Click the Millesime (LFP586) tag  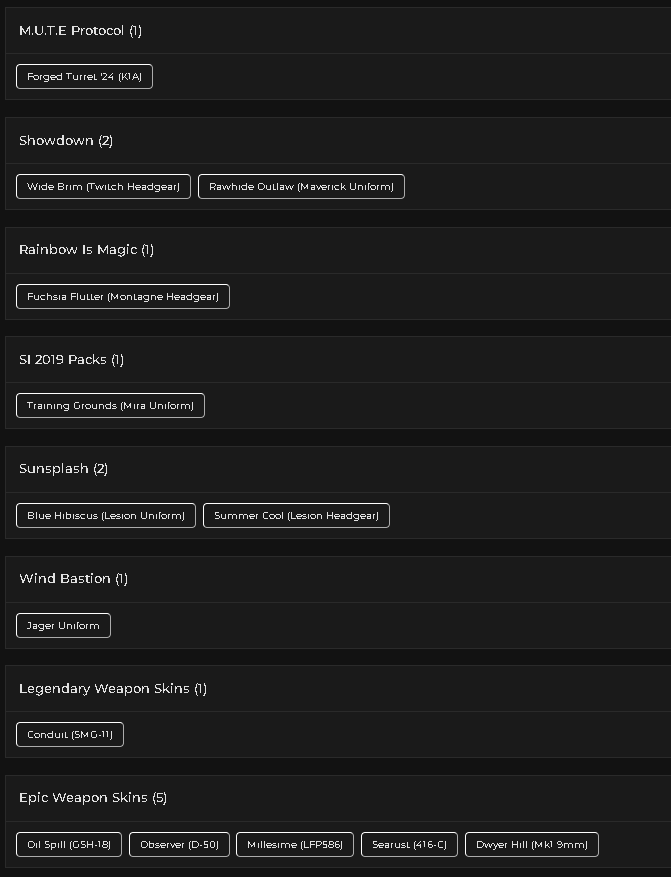295,845
